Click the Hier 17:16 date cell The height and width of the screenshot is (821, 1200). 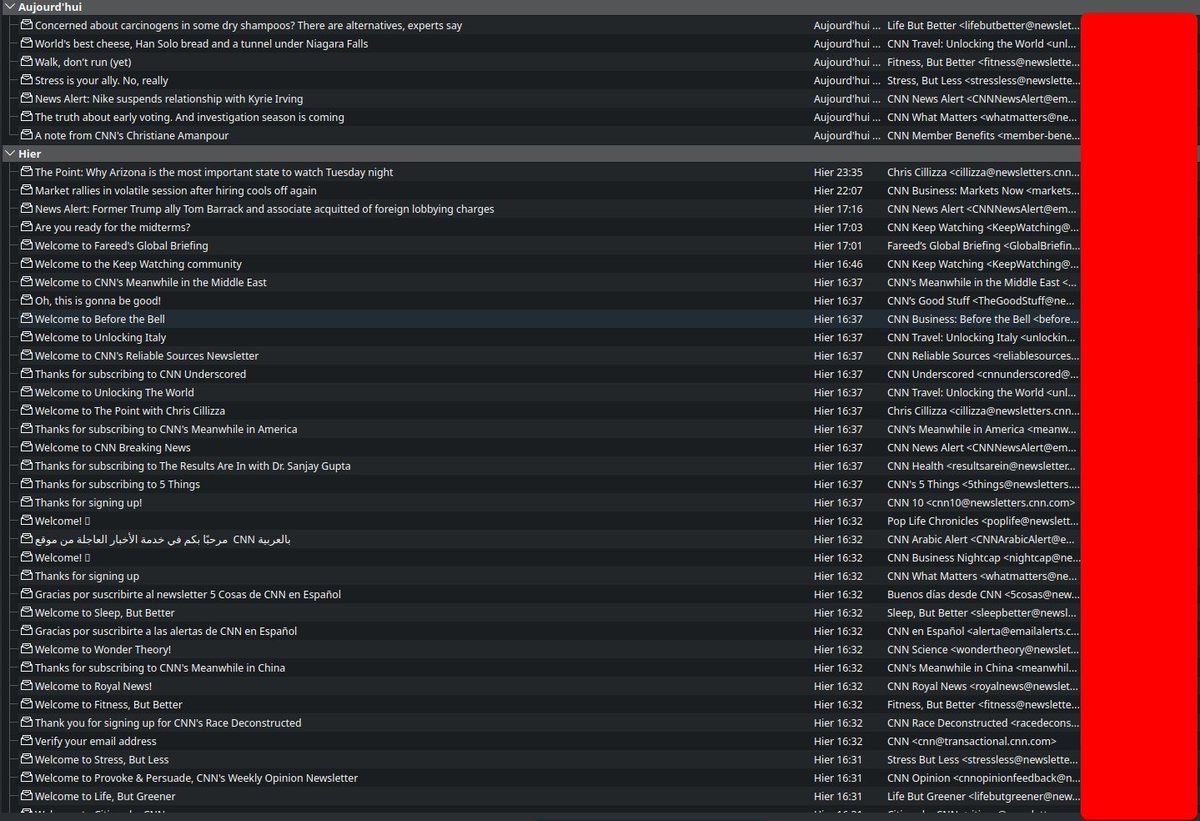[838, 209]
